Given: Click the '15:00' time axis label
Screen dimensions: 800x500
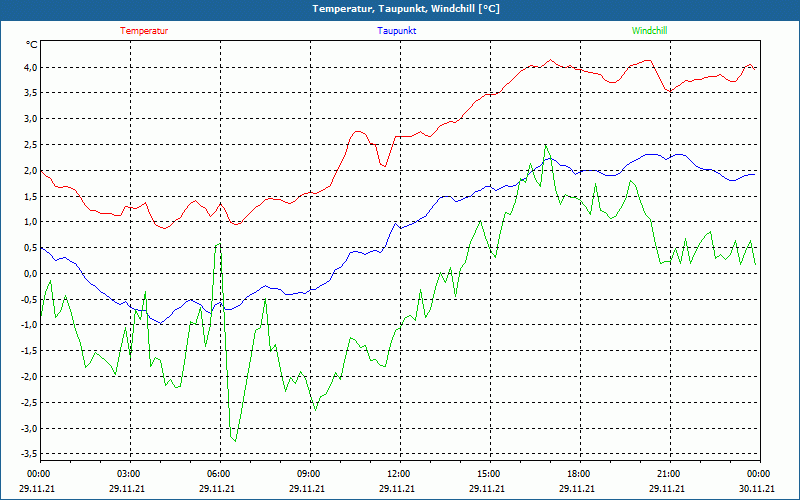Looking at the screenshot, I should pos(487,474).
